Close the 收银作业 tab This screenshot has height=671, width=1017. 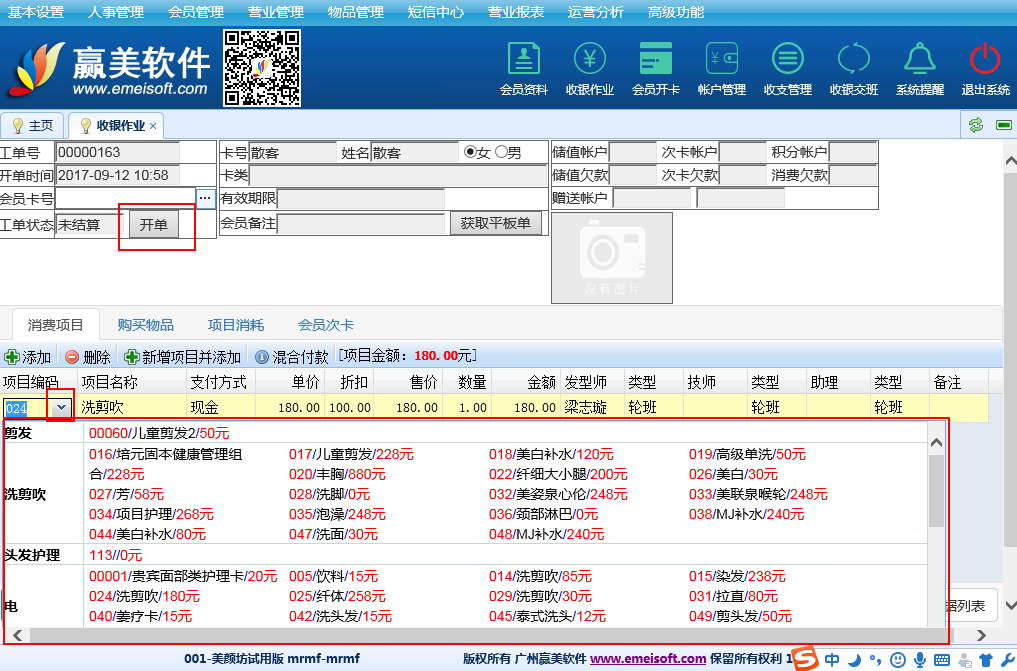[x=153, y=126]
